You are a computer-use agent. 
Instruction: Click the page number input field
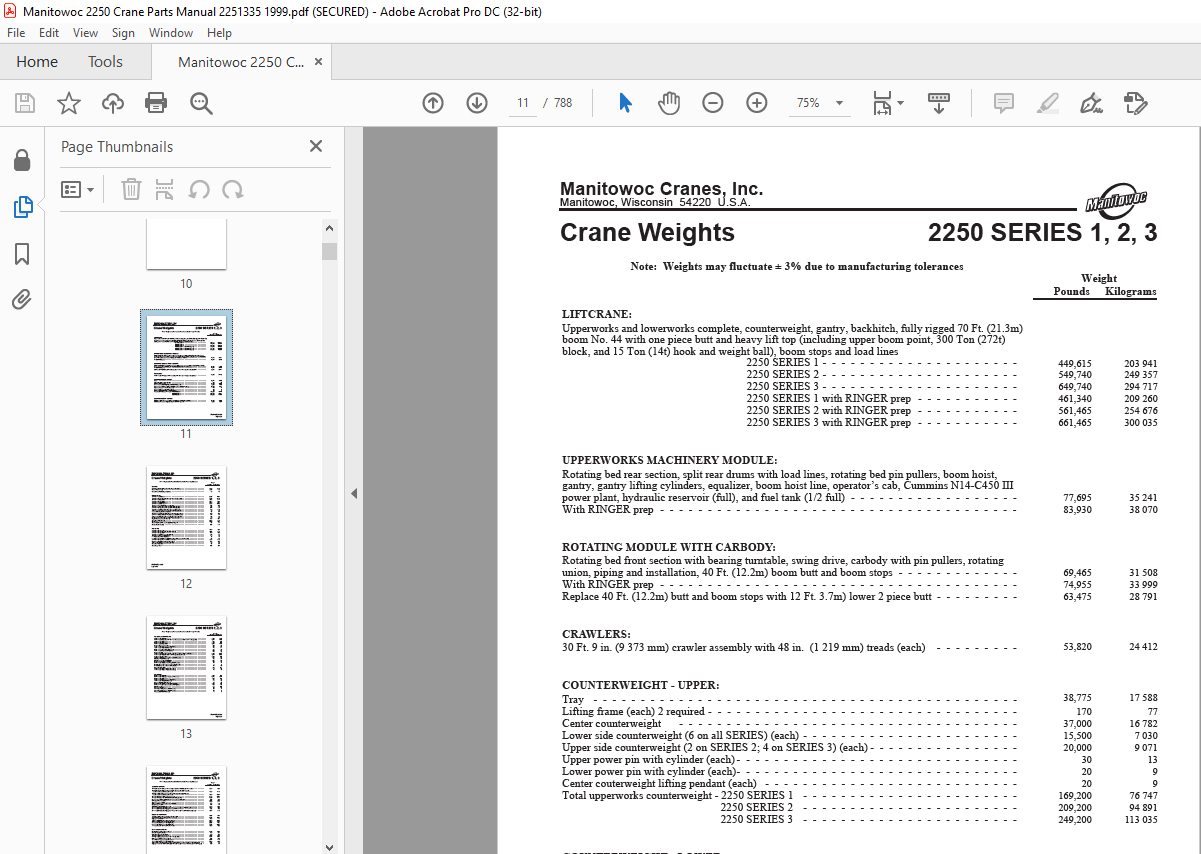[x=523, y=103]
